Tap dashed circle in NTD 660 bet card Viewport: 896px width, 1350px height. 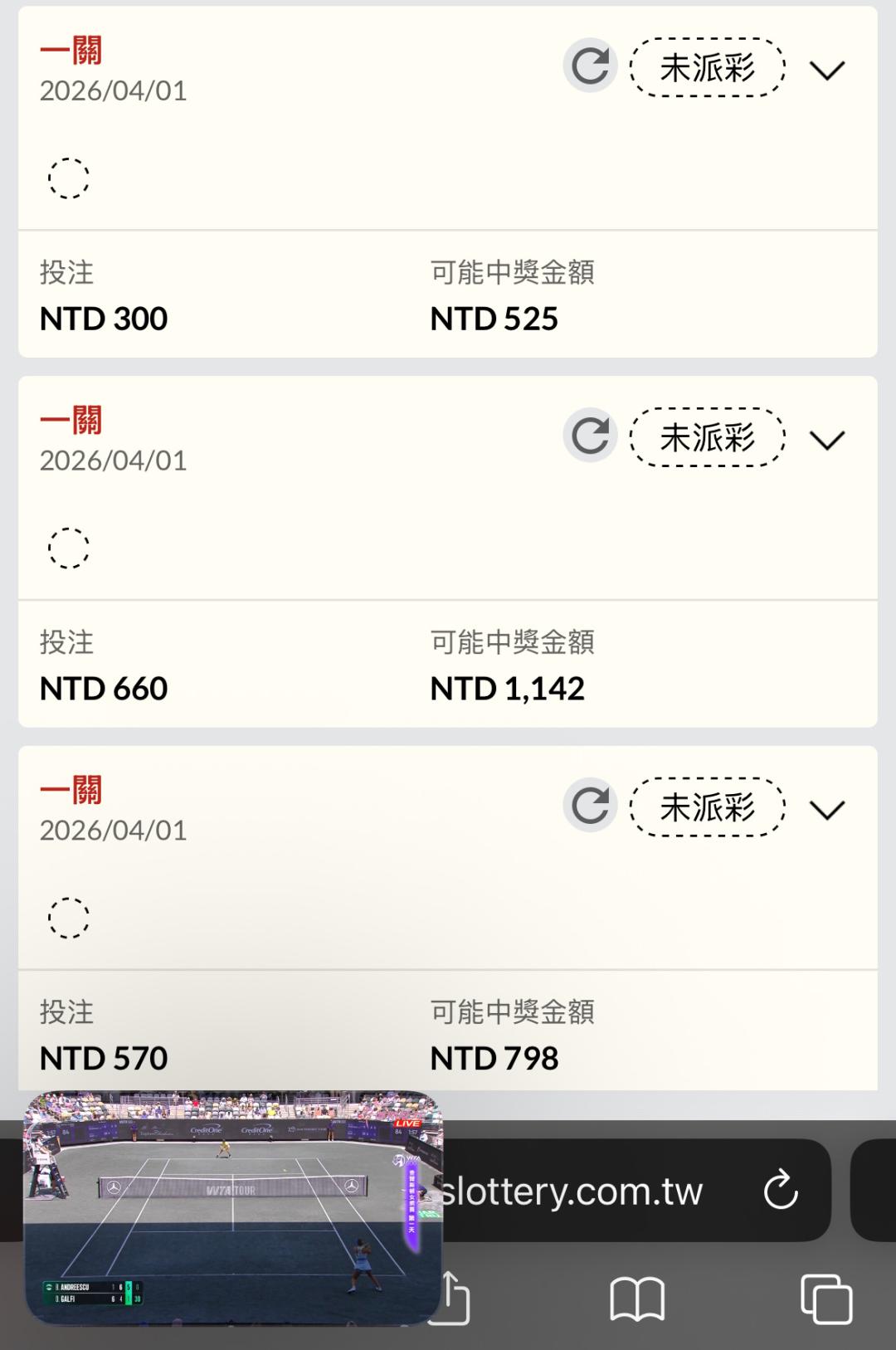(68, 548)
